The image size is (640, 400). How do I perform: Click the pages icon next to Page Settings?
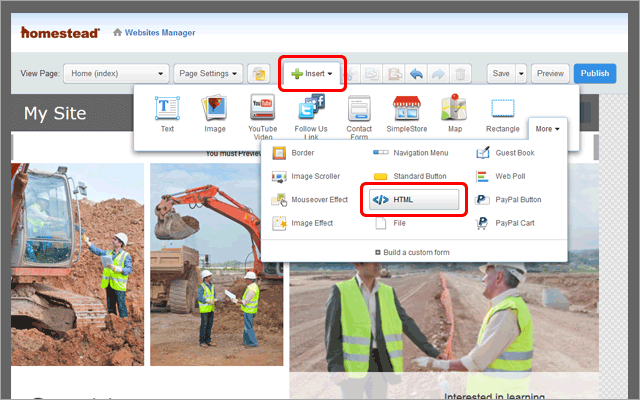click(x=259, y=74)
